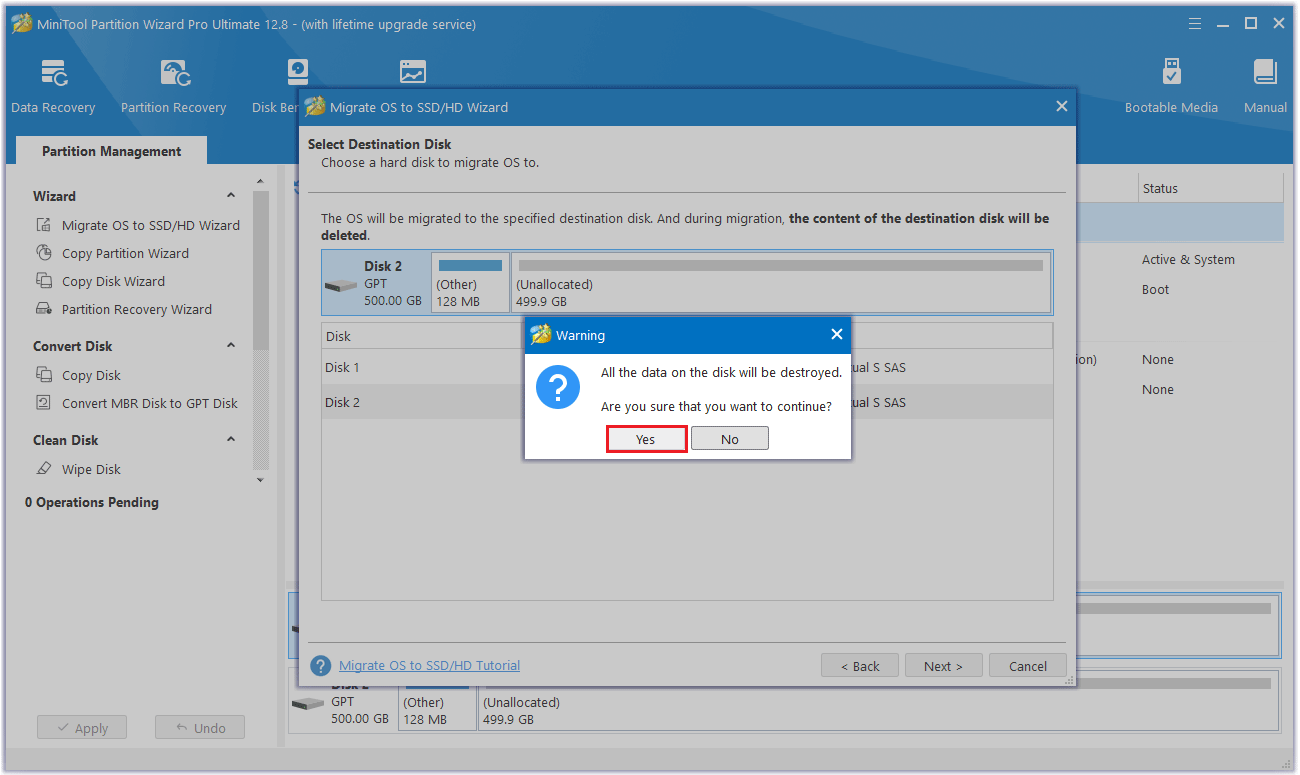Switch to the Partition Management tab
Viewport: 1300px width, 775px height.
(112, 151)
